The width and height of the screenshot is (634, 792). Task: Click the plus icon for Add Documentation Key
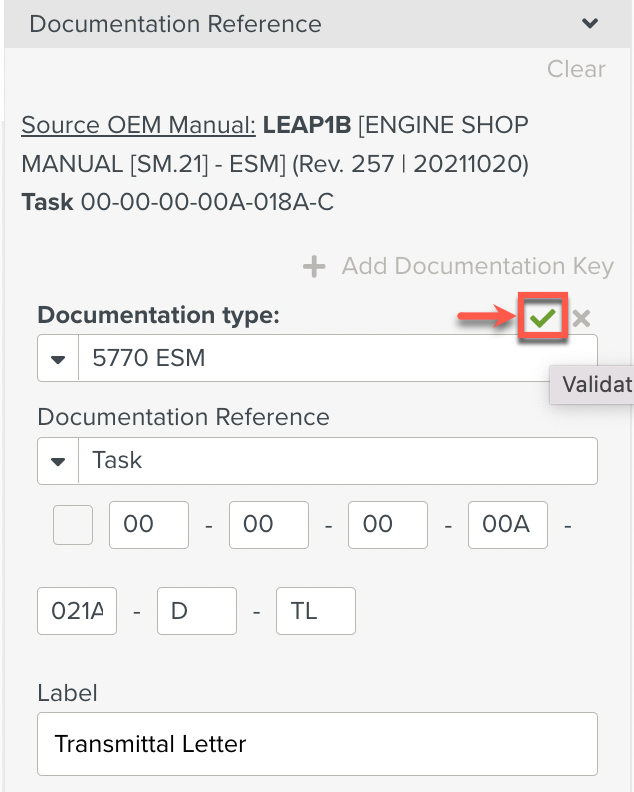pos(314,266)
